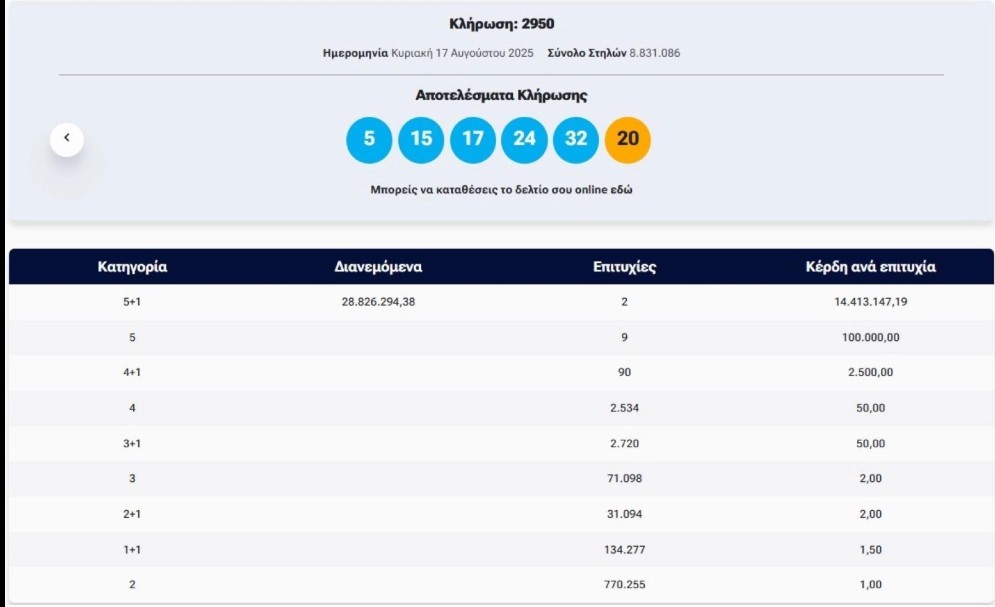Select the 4+1 category row
995x607 pixels.
pos(501,372)
